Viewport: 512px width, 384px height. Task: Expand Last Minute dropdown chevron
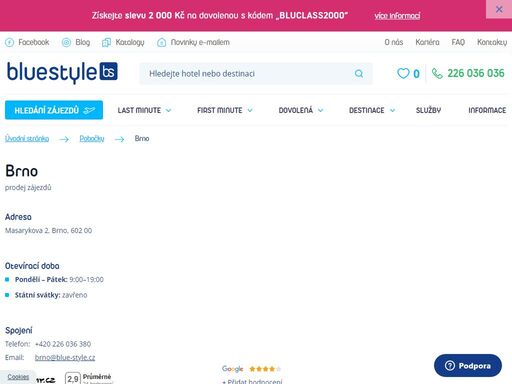pyautogui.click(x=168, y=110)
